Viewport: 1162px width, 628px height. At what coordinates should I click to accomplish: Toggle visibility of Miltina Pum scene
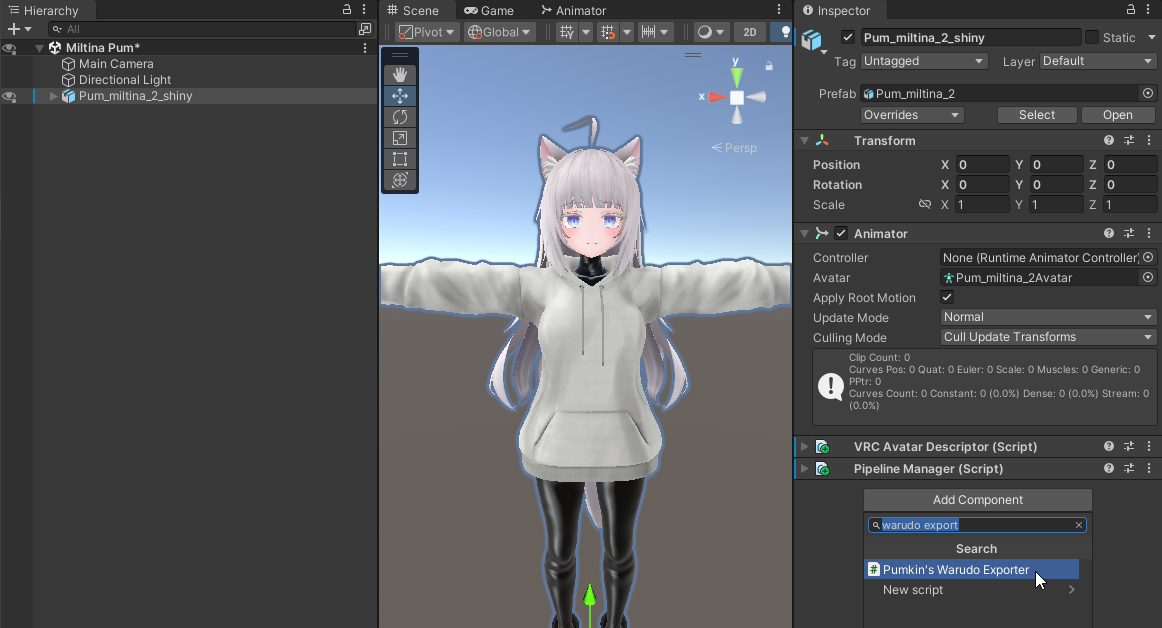click(x=9, y=48)
